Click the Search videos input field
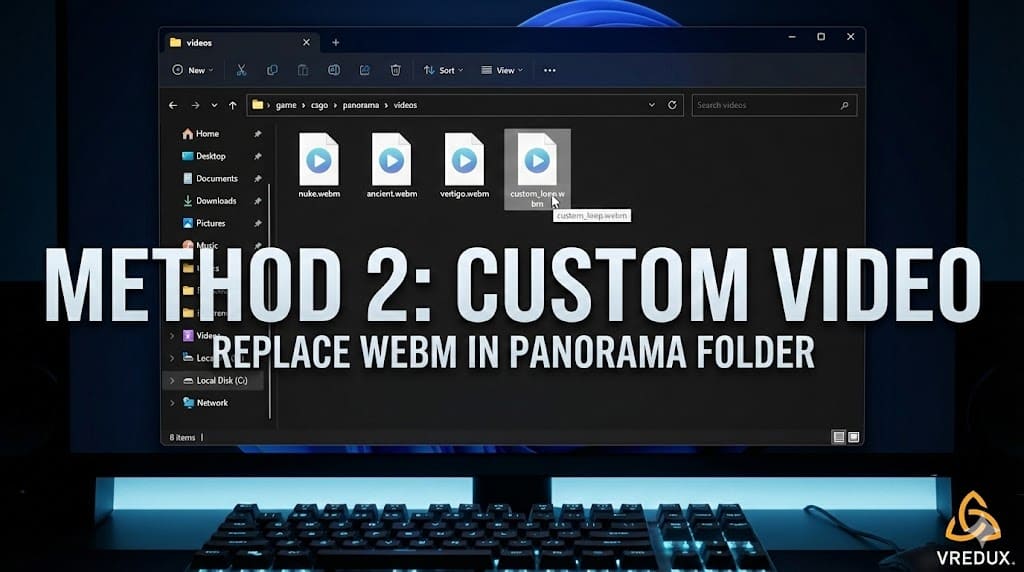This screenshot has width=1024, height=572. click(x=774, y=105)
